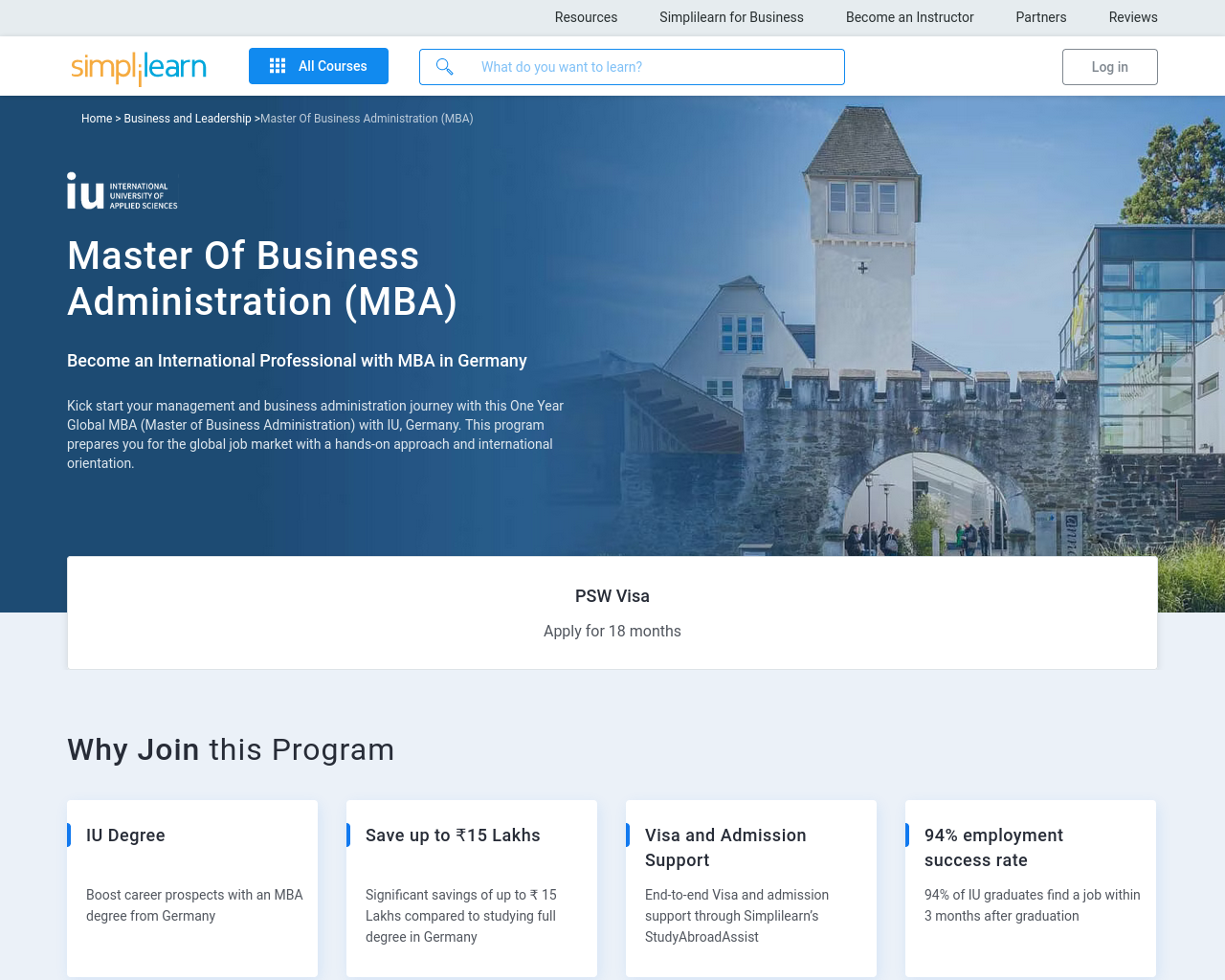Viewport: 1225px width, 980px height.
Task: Click the 'Kick start your management' description paragraph
Action: (x=316, y=434)
